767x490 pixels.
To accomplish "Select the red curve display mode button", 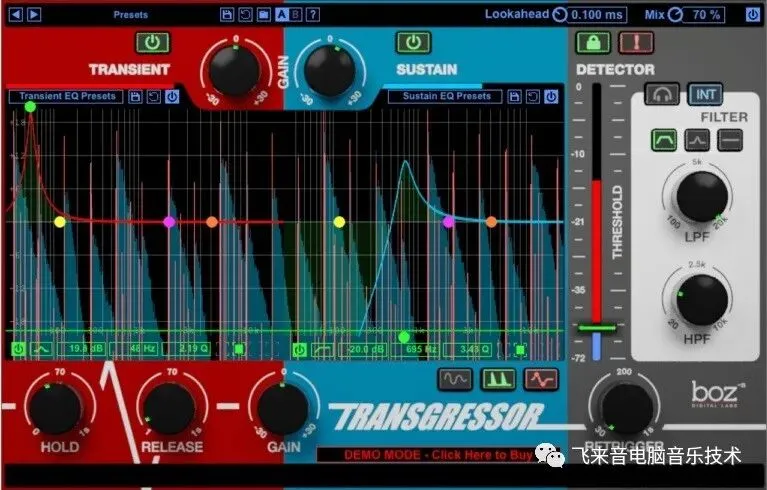I will click(541, 379).
